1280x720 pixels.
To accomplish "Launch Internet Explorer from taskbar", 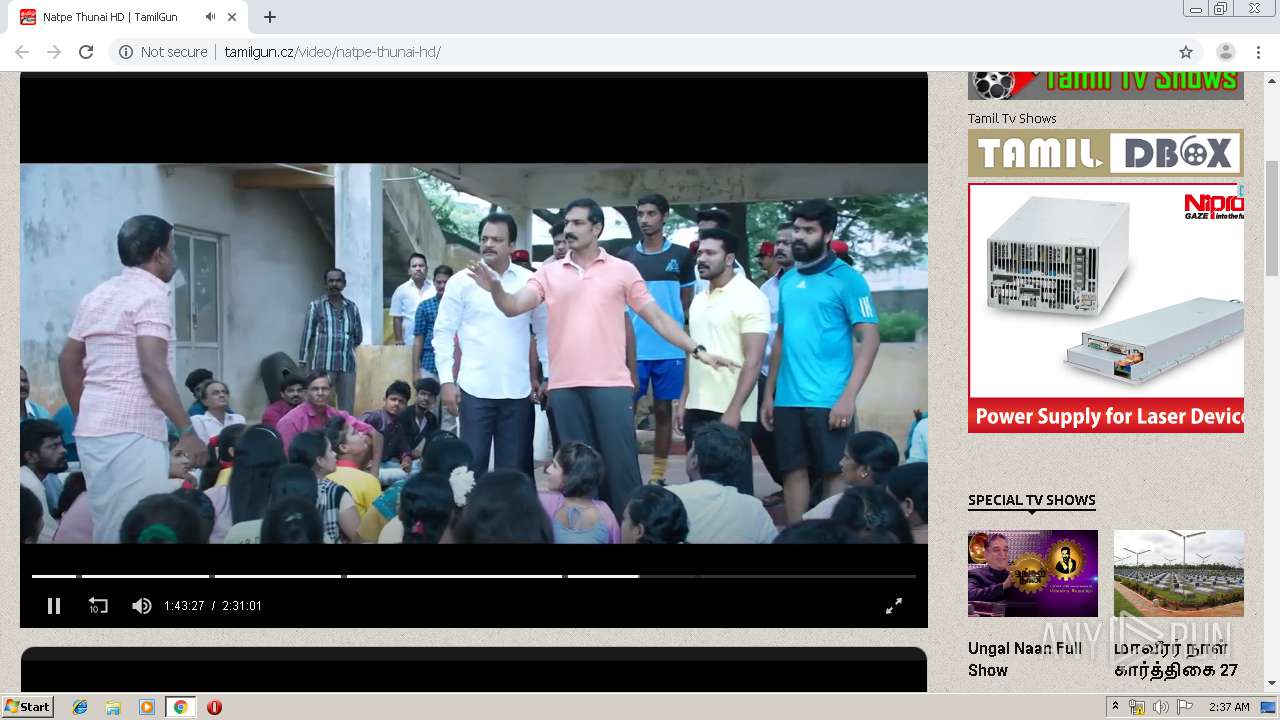I will click(80, 707).
